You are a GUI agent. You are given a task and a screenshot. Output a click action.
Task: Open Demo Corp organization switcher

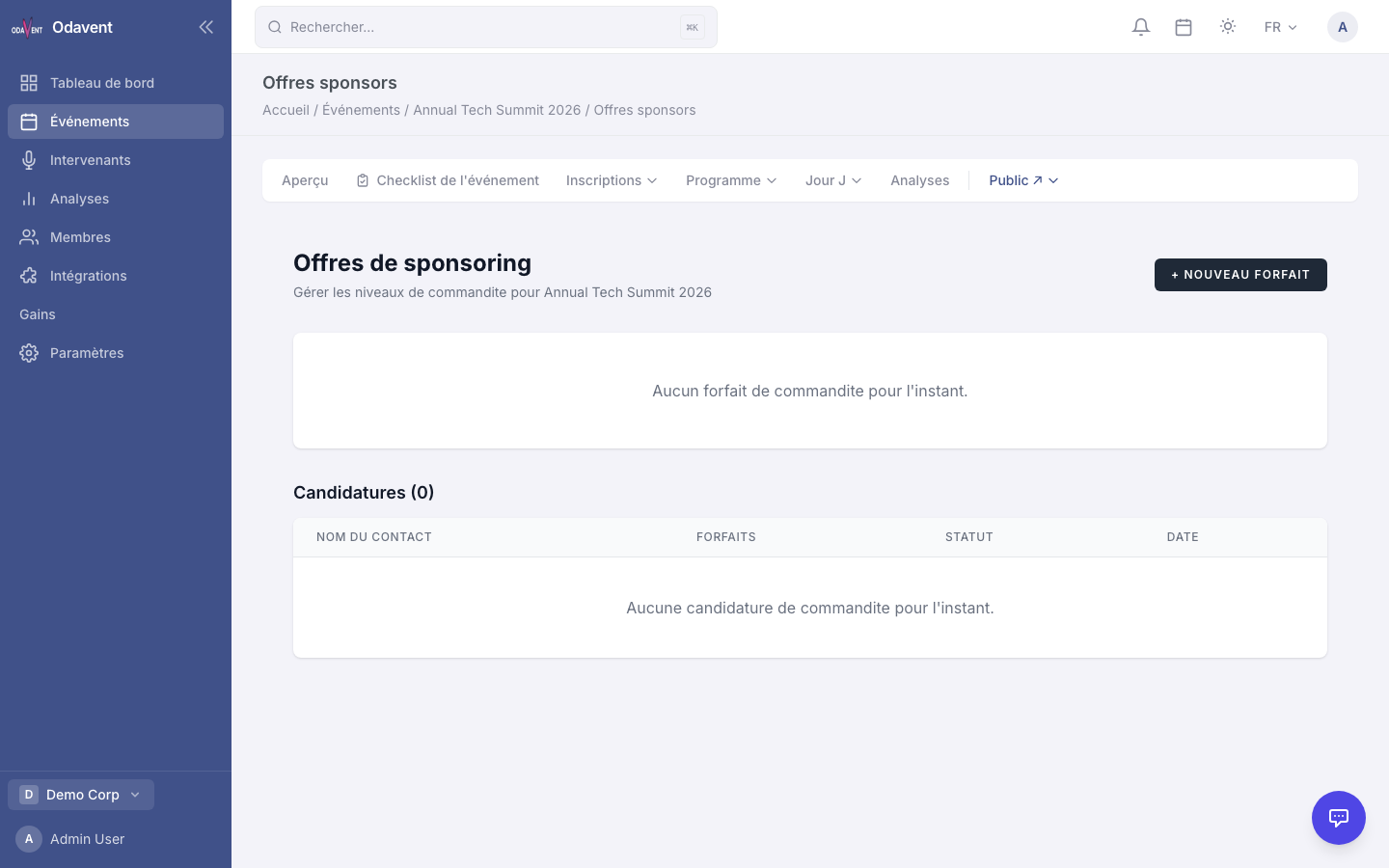pos(81,795)
